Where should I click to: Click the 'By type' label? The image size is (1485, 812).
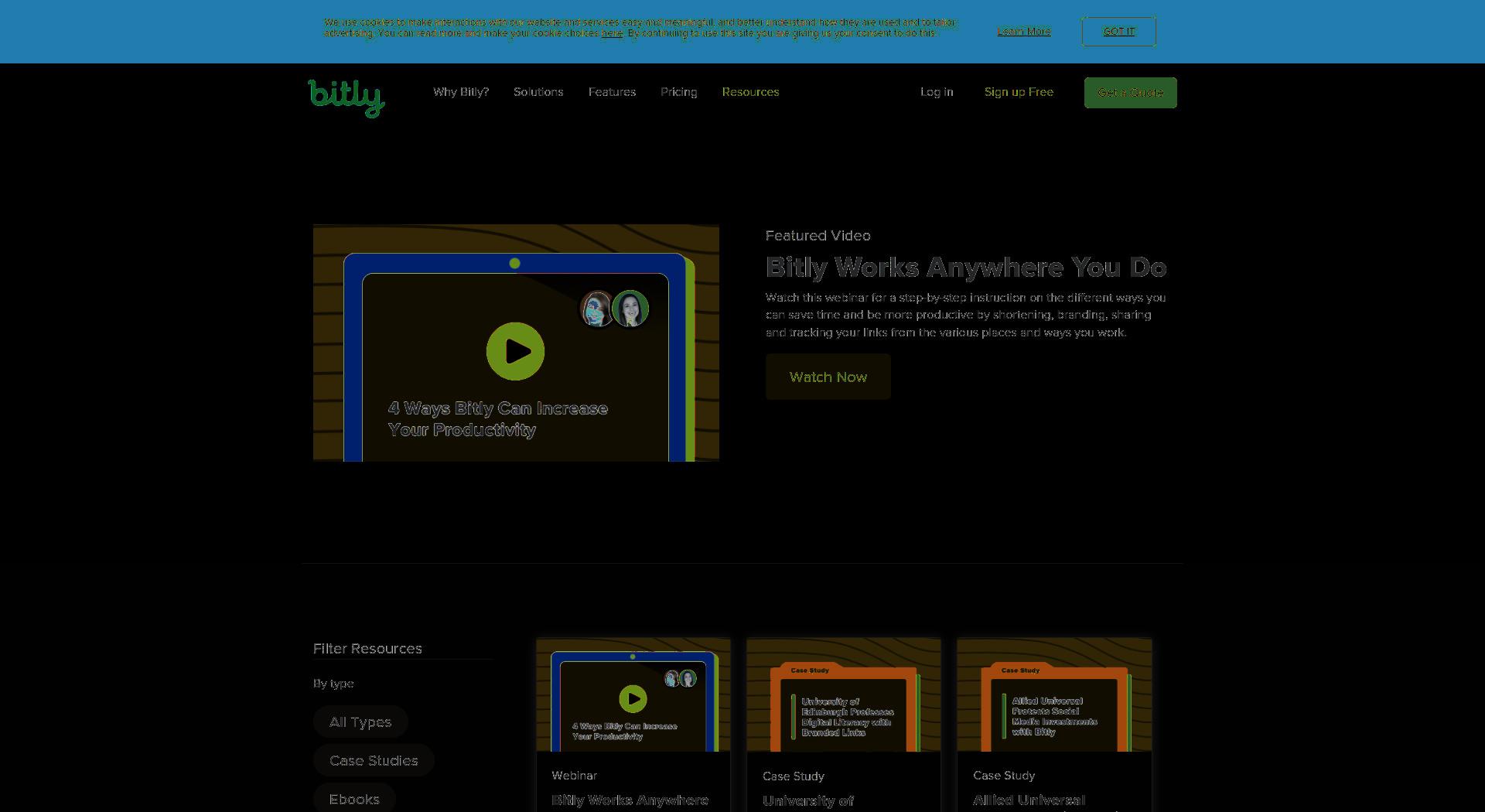click(333, 684)
